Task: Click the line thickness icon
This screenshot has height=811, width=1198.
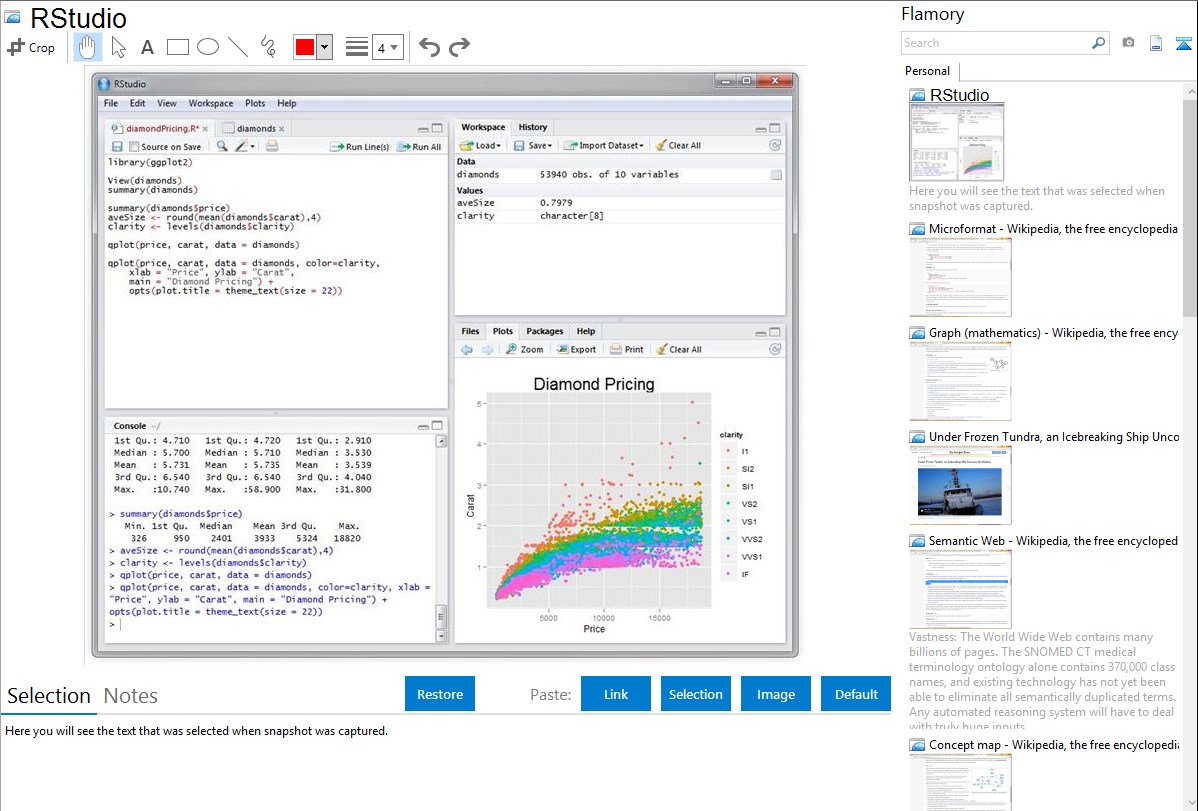Action: [356, 47]
